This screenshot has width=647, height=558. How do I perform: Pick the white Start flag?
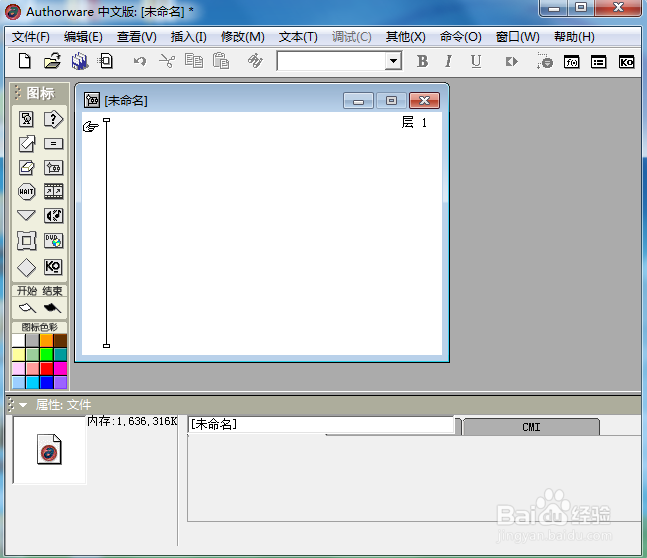click(28, 308)
